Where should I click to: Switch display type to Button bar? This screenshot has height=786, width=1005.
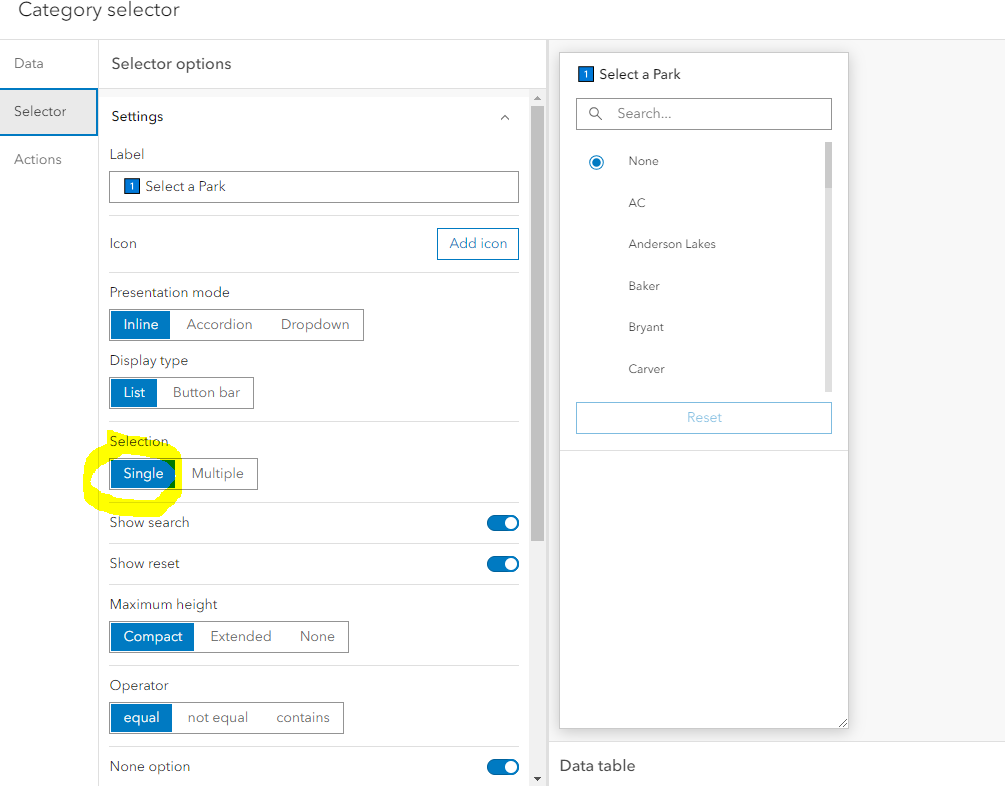[205, 392]
